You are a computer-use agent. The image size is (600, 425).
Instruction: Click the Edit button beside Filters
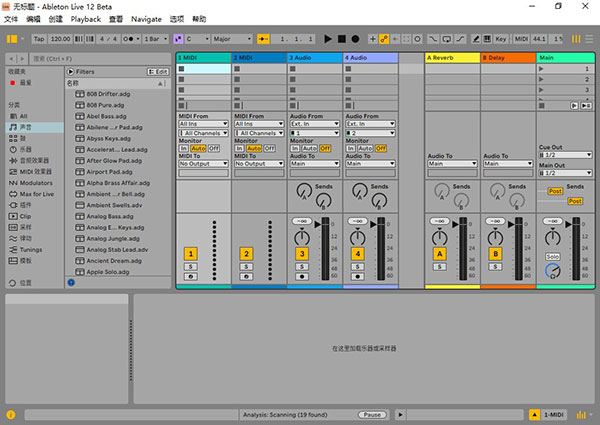[158, 72]
